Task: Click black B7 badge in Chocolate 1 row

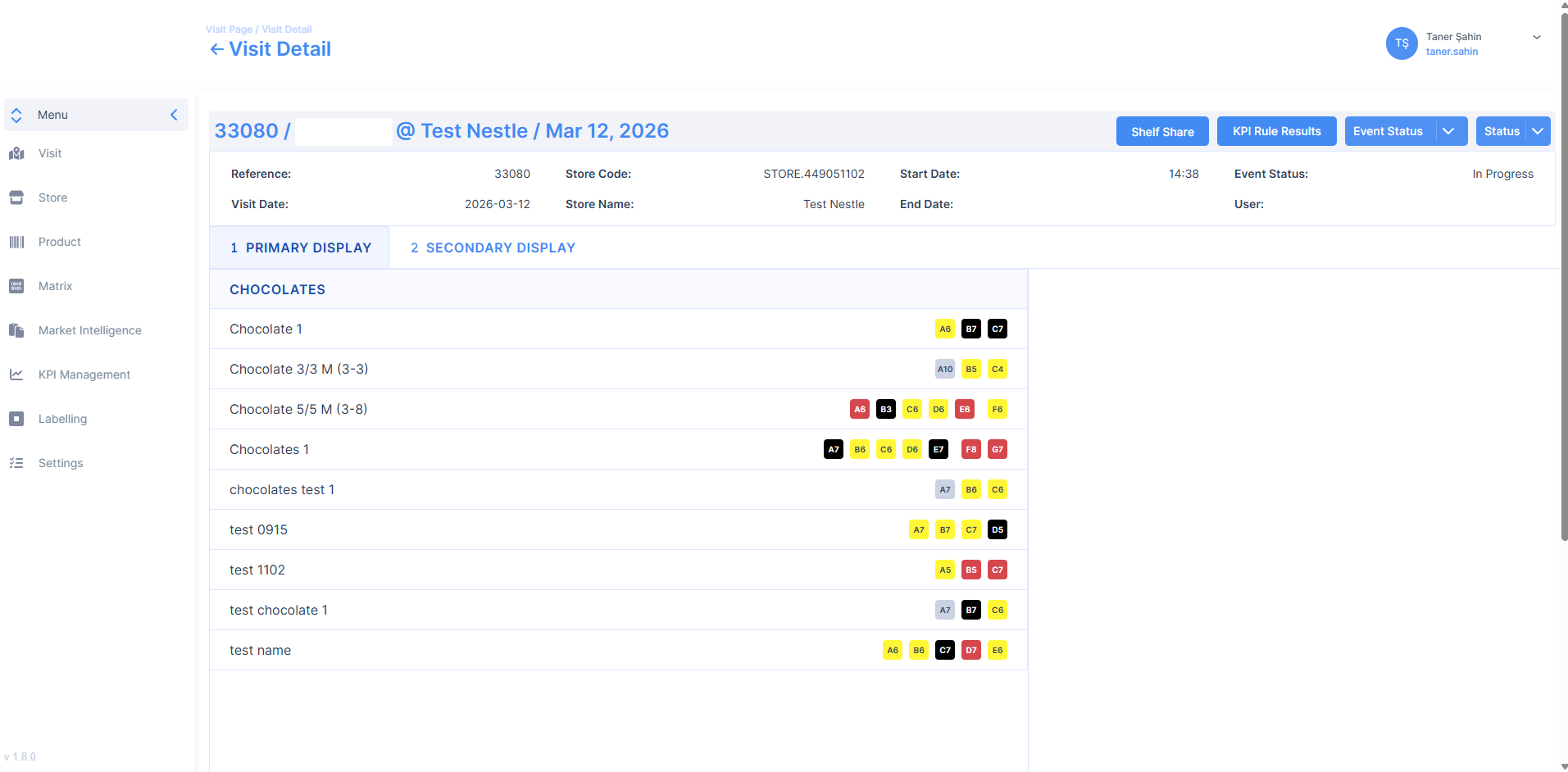Action: [971, 329]
